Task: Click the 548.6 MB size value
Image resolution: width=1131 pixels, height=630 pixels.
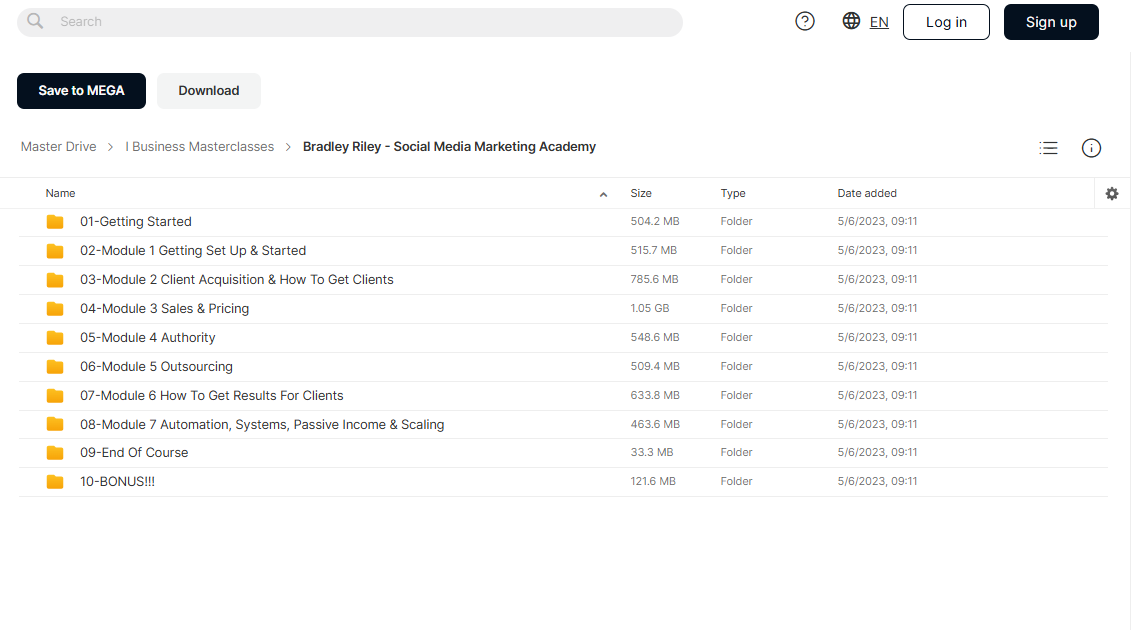Action: pyautogui.click(x=655, y=337)
